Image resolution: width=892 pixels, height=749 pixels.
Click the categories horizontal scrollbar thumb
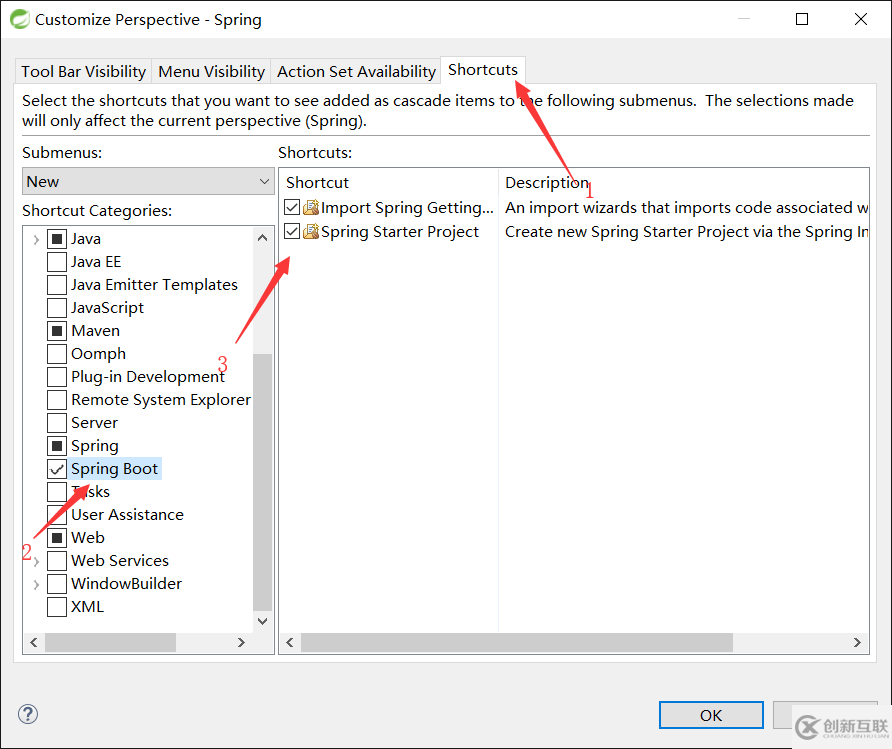point(110,643)
